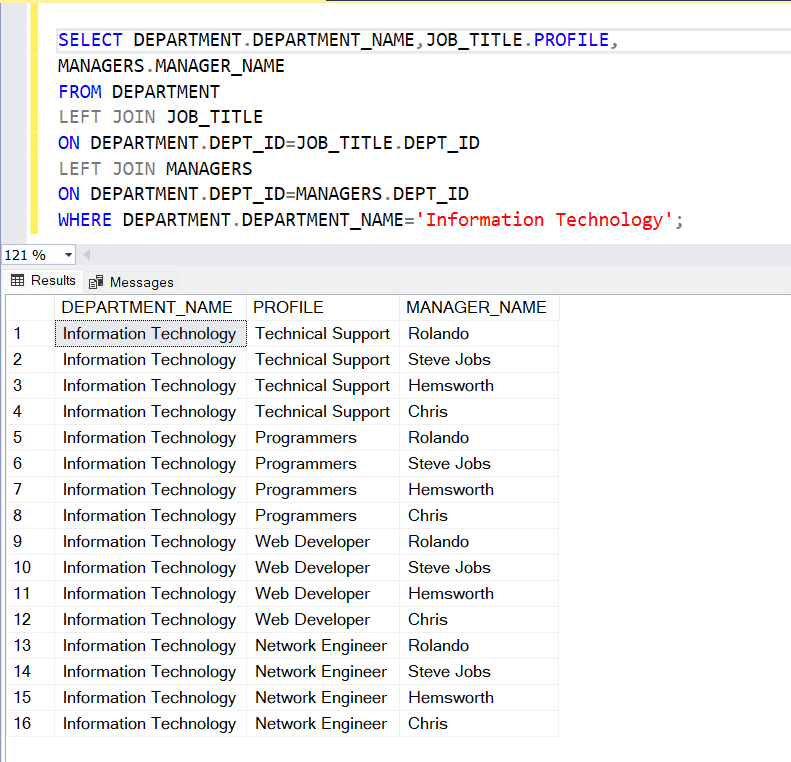Select top-left corner cell of results grid
Viewport: 791px width, 762px height.
pyautogui.click(x=30, y=307)
